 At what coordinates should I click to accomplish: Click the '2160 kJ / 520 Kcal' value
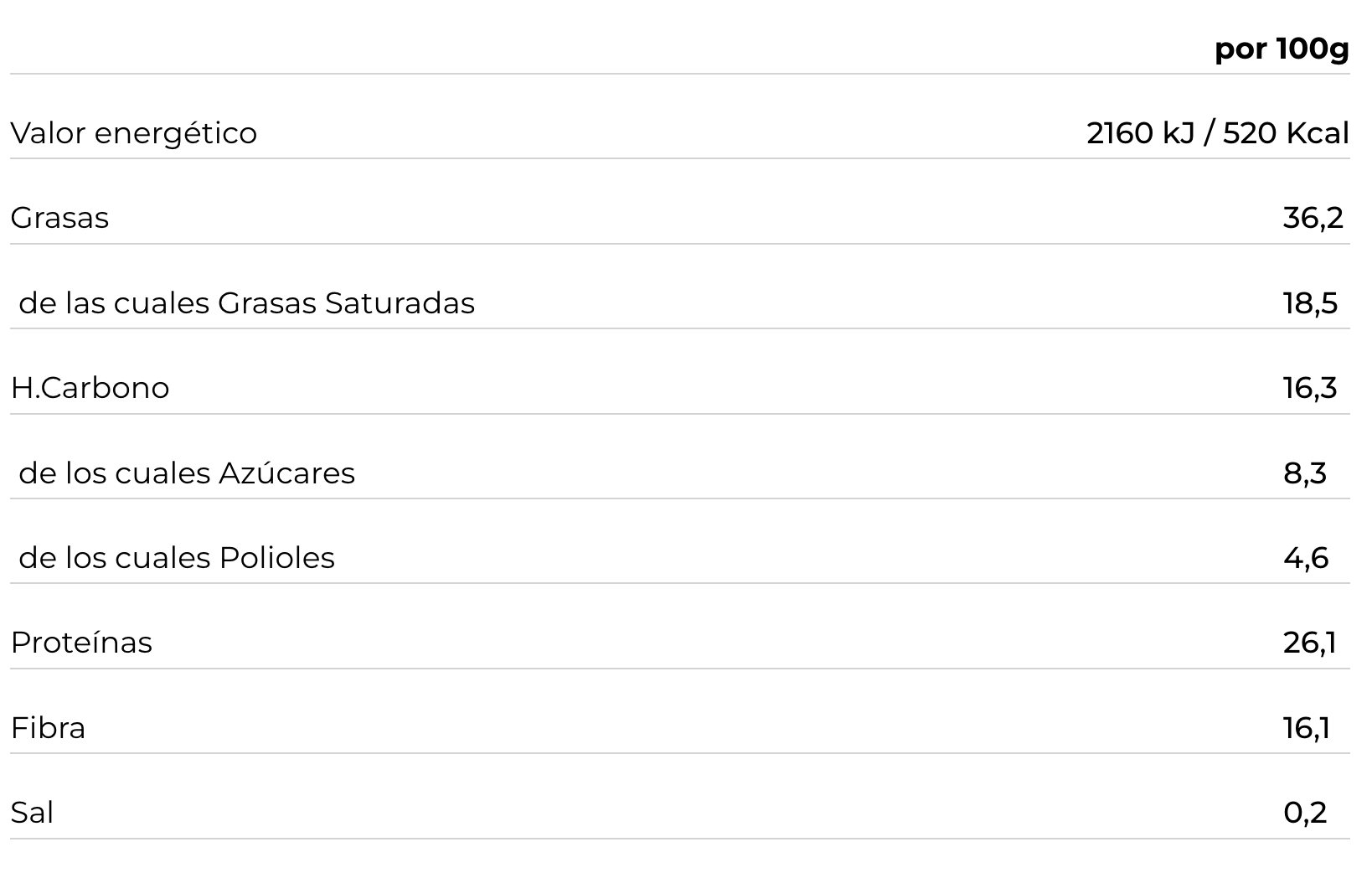[1218, 133]
